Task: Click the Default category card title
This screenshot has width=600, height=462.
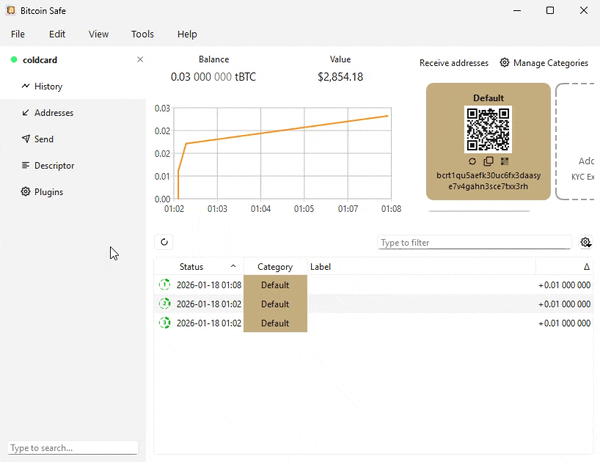Action: tap(488, 98)
